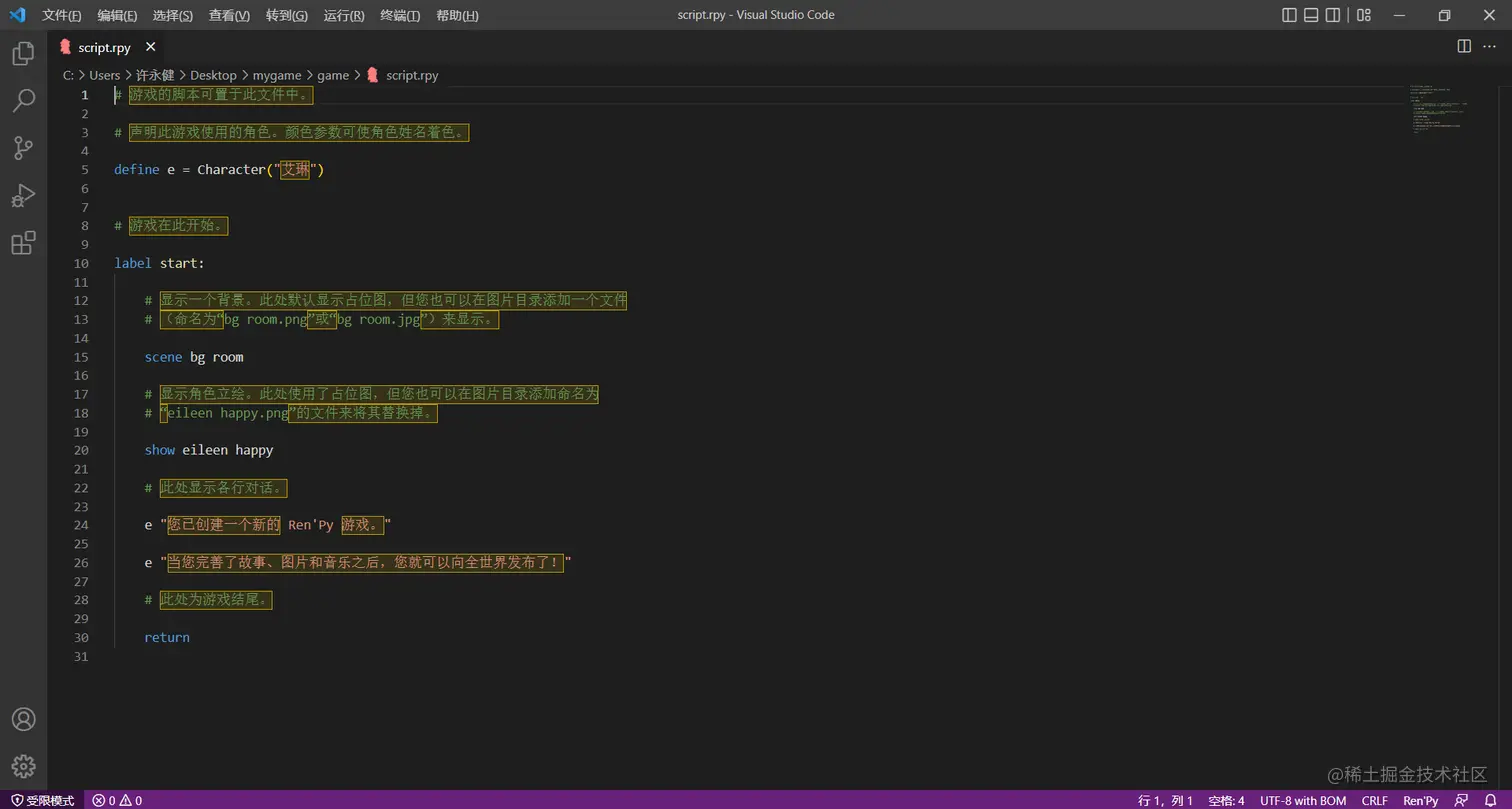Expand the Users breadcrumb segment
This screenshot has width=1512, height=809.
coord(104,75)
